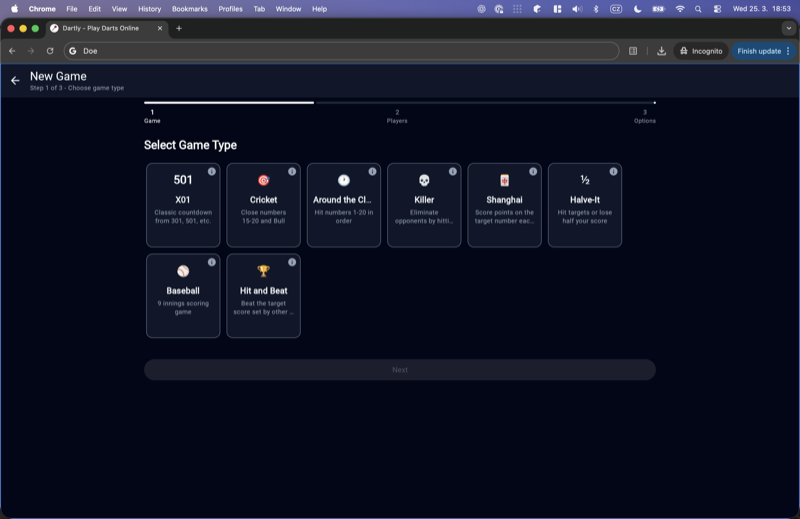Open Wi-Fi status in menu bar
The image size is (800, 519).
click(680, 9)
